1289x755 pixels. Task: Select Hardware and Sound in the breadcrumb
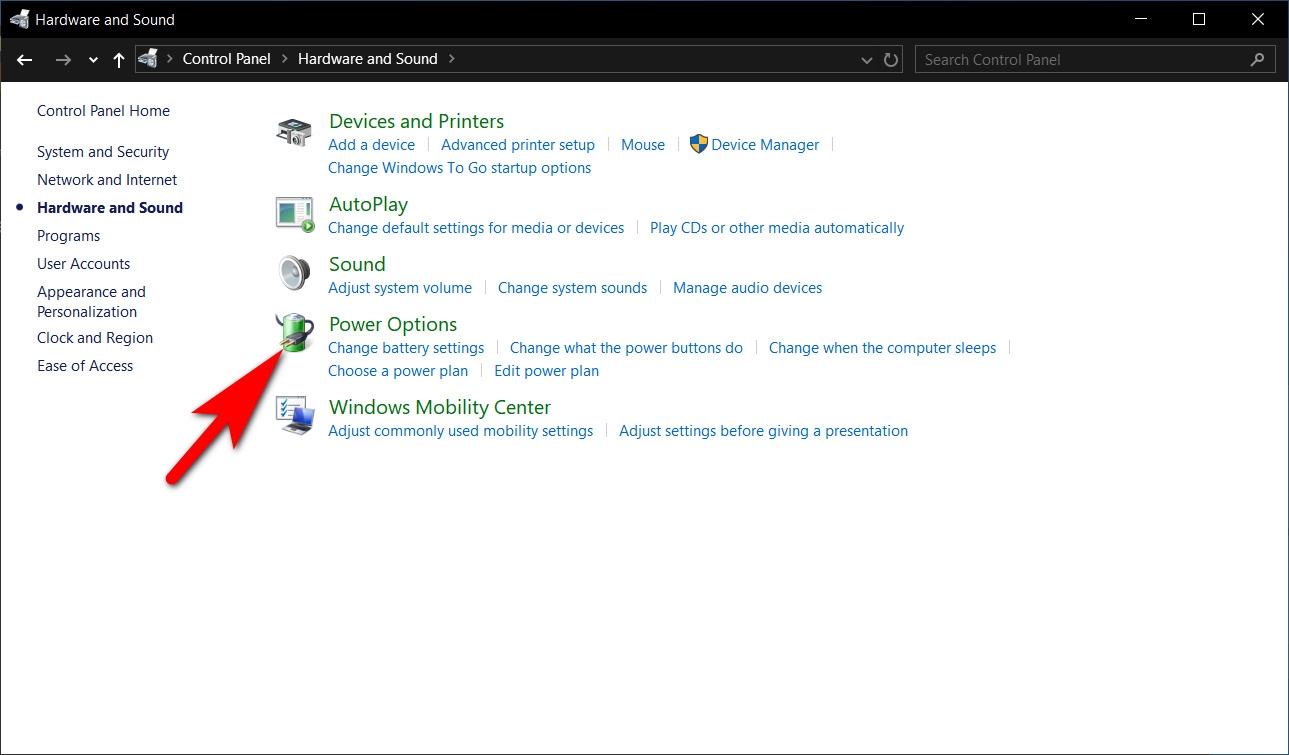[368, 59]
